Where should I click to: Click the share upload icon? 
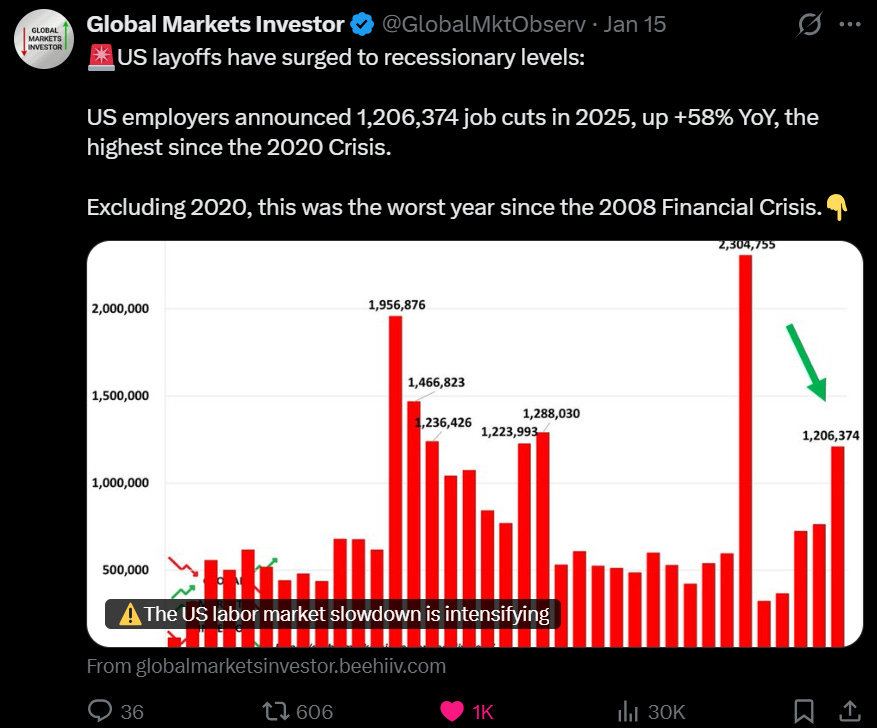(850, 711)
